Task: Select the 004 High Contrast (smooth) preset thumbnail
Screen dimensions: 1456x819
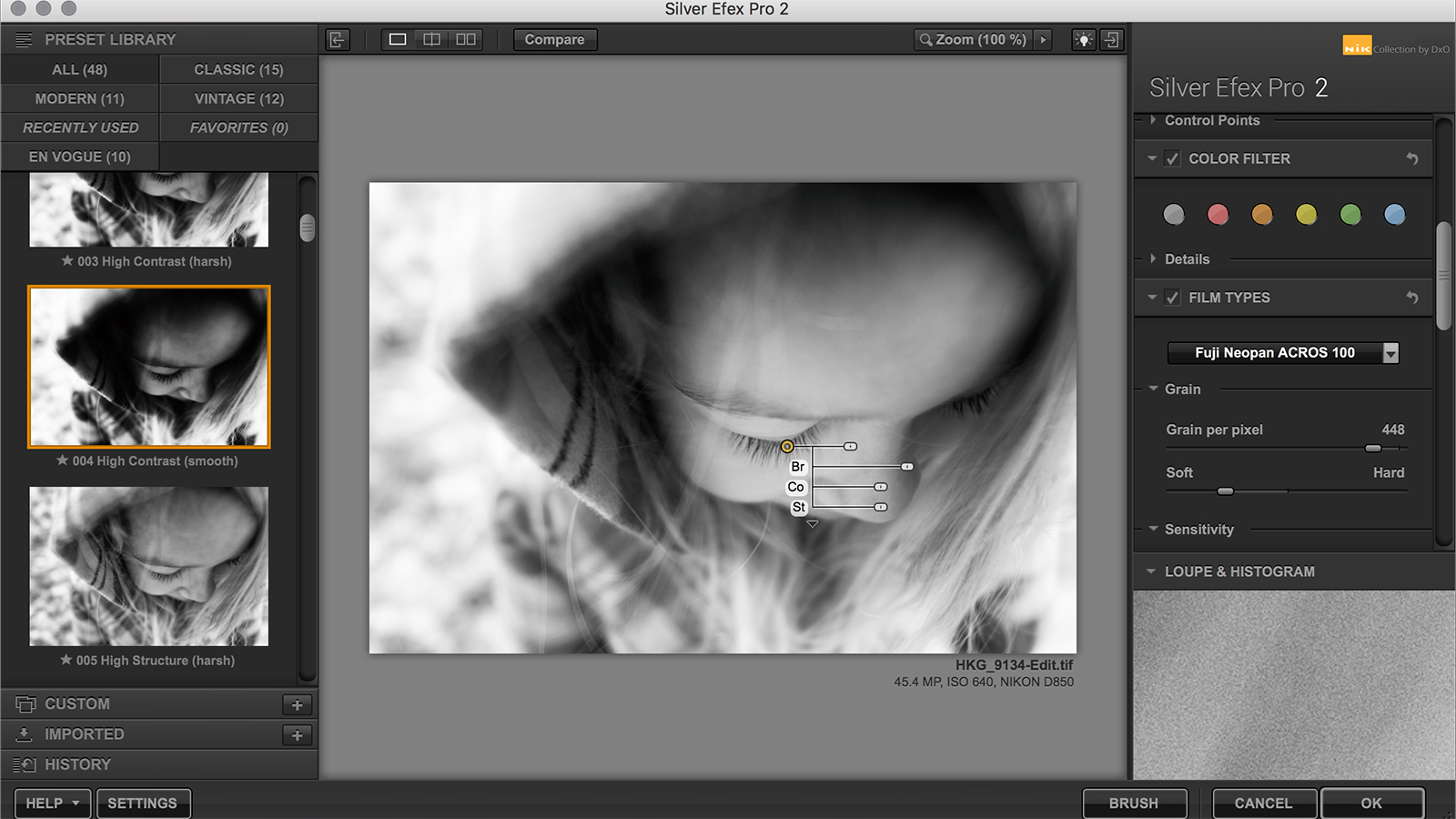Action: 149,367
